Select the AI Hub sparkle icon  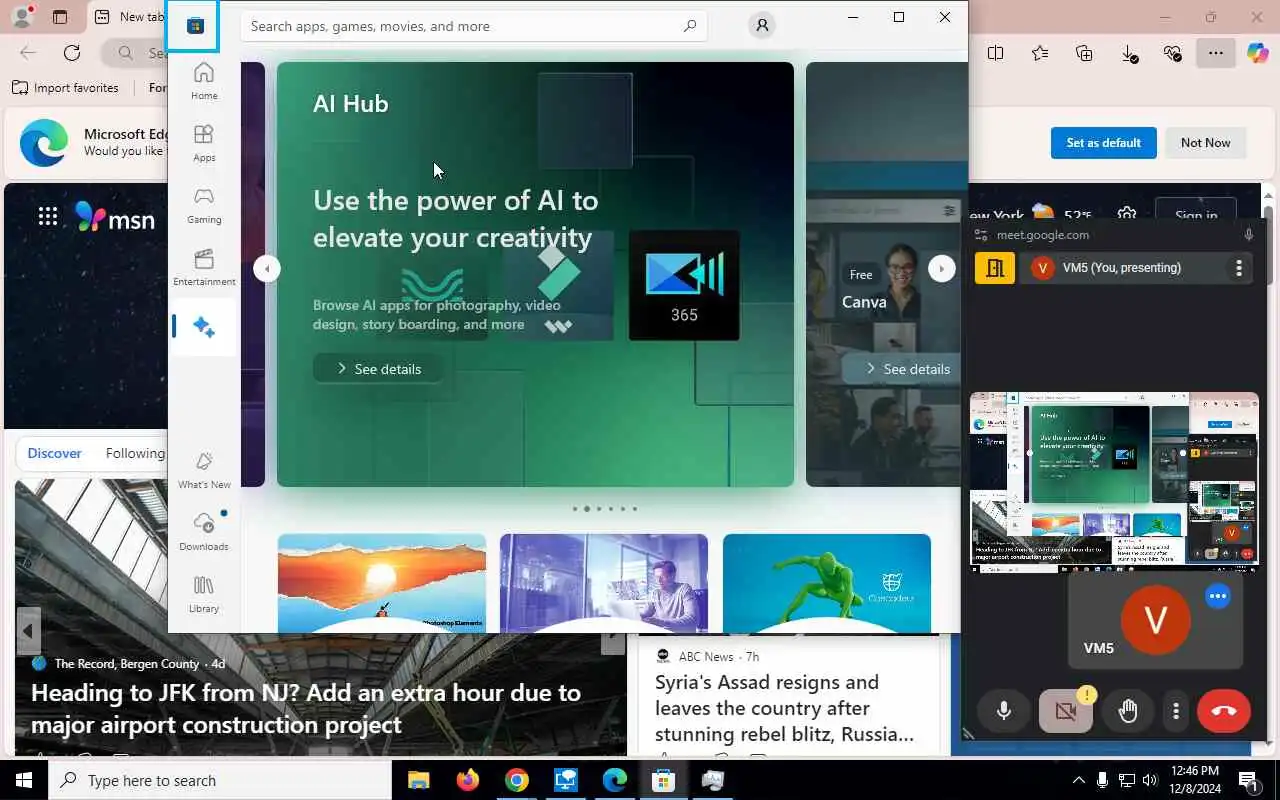204,327
